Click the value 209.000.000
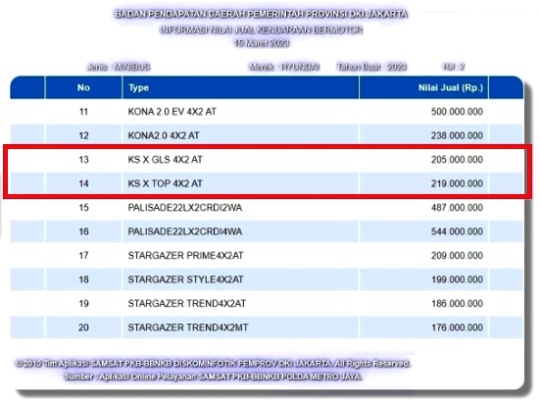 coord(457,255)
